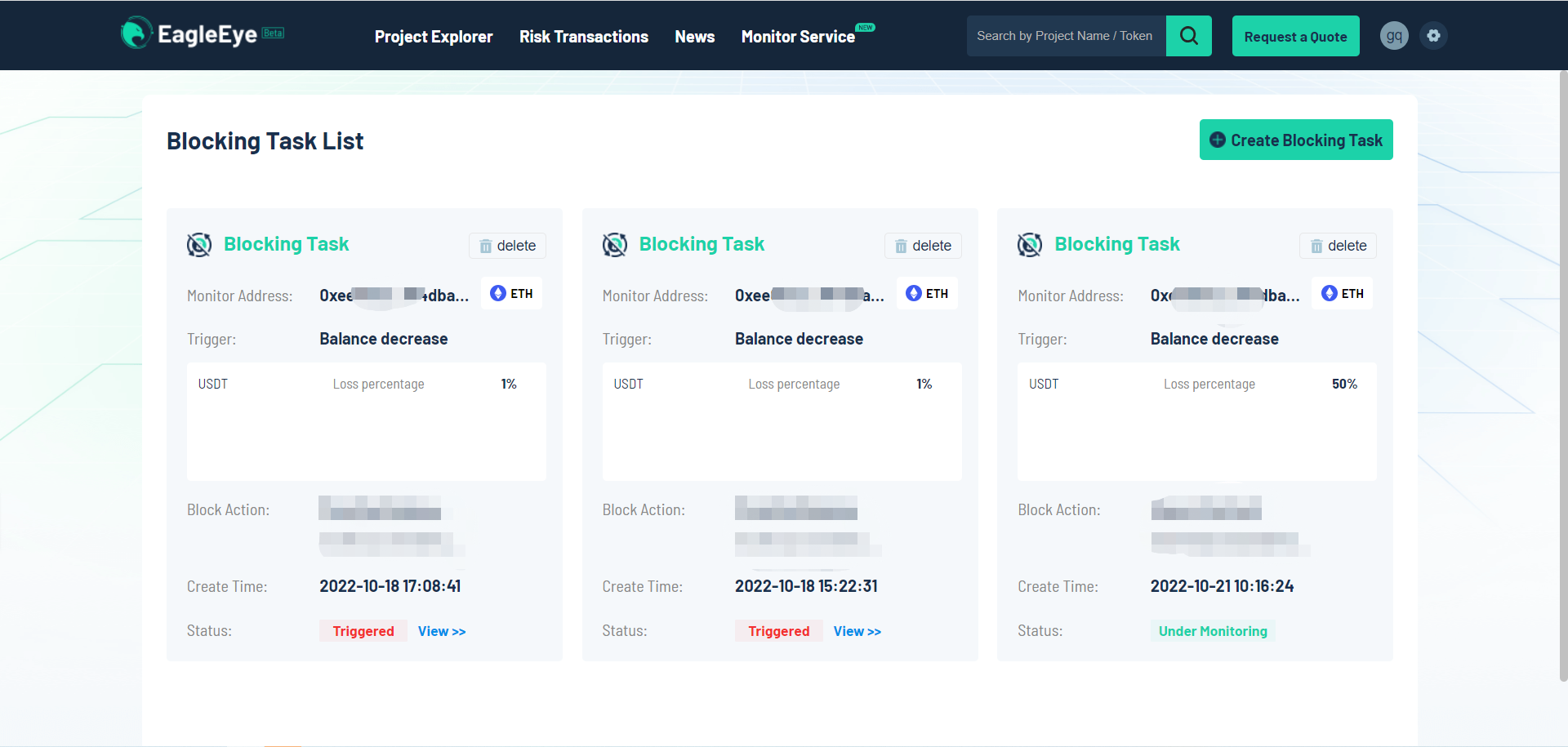Click second task's blocking shield icon
The width and height of the screenshot is (1568, 747).
click(615, 245)
